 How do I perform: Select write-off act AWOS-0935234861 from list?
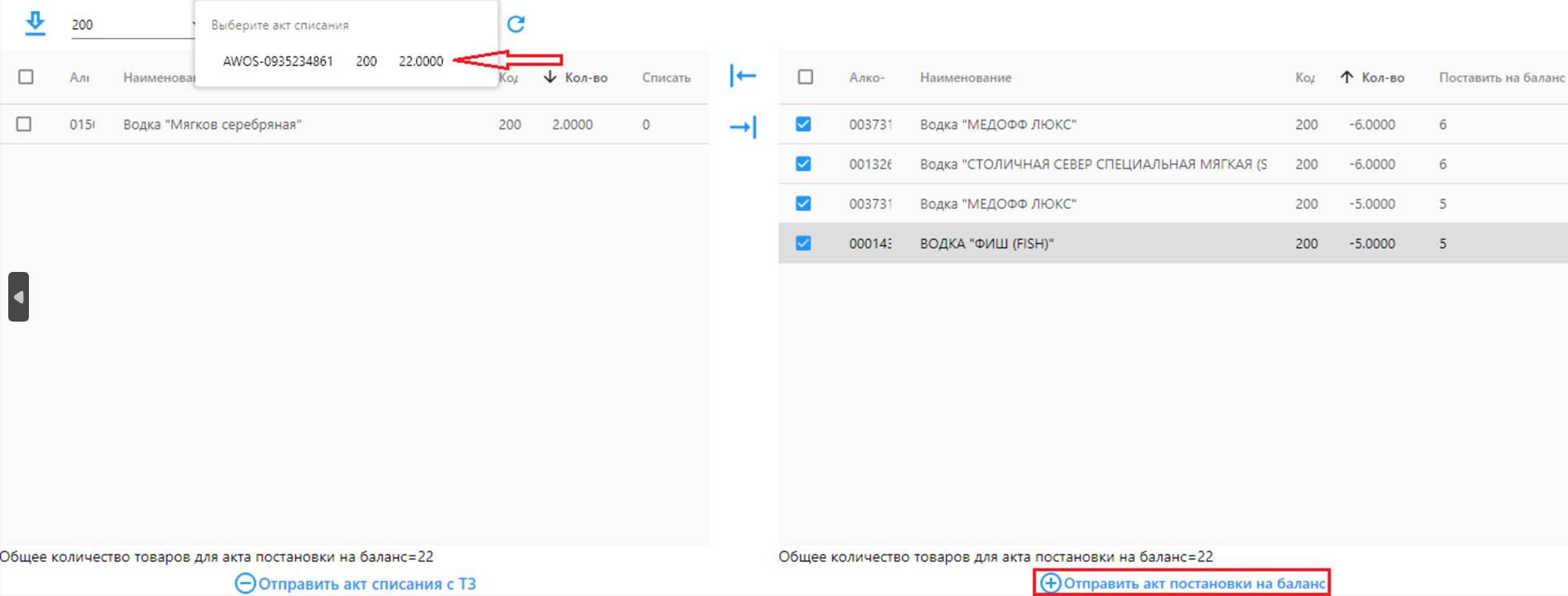[333, 61]
